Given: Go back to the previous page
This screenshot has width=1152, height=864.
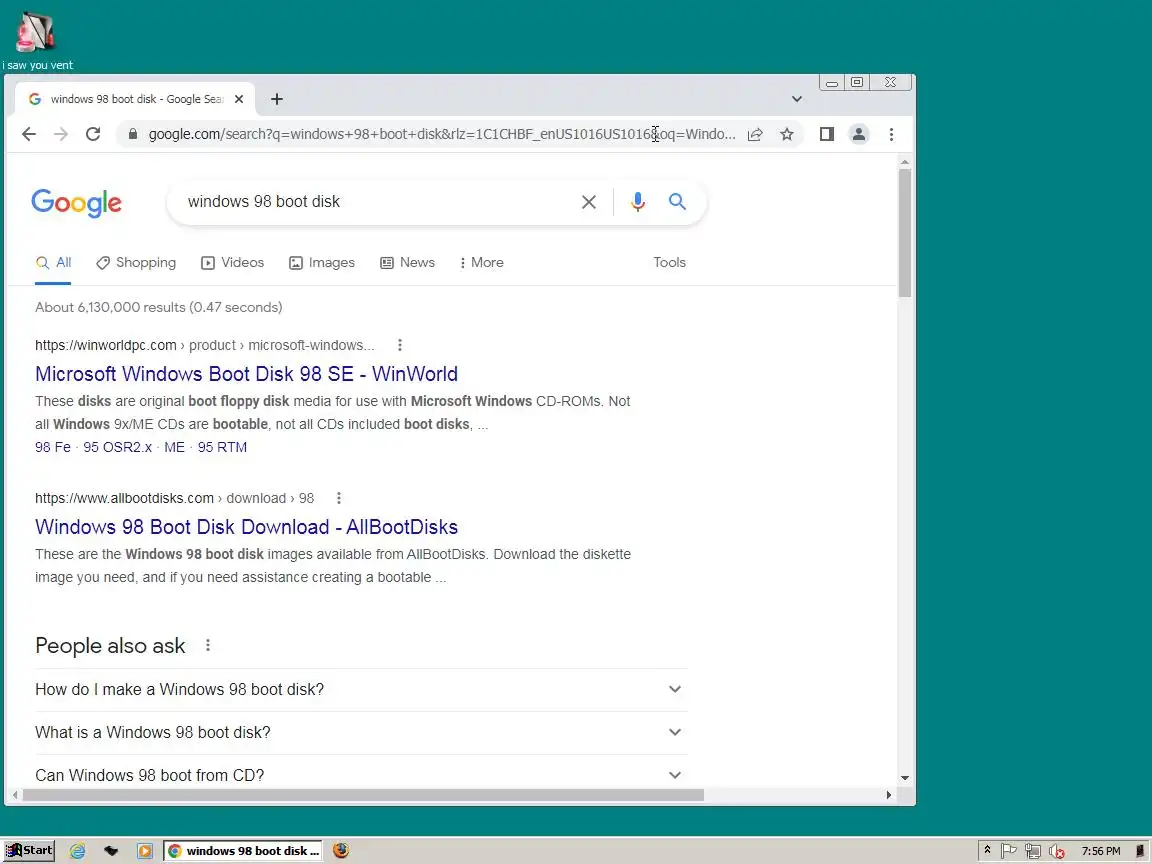Looking at the screenshot, I should 29,134.
